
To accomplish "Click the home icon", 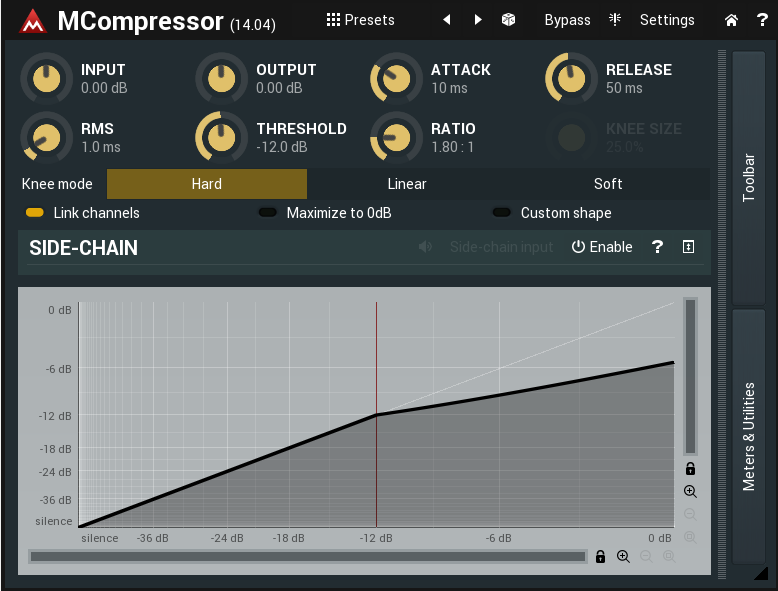I will tap(731, 20).
